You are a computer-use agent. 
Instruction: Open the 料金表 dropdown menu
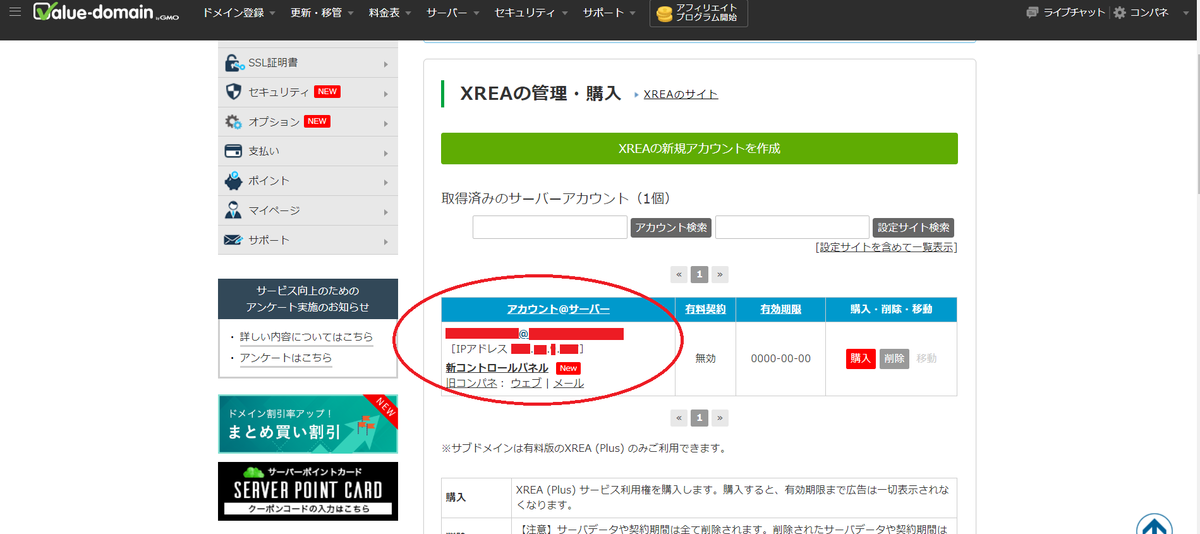coord(391,13)
